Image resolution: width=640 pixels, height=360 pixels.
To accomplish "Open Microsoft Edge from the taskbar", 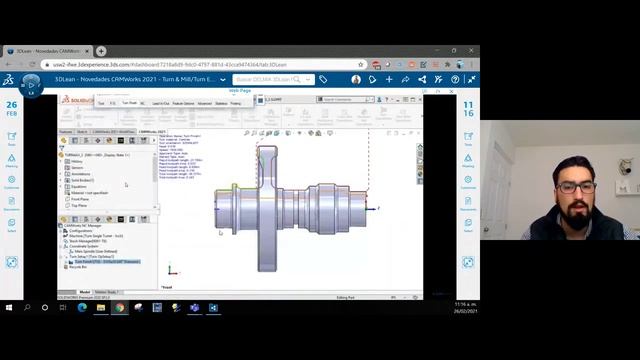I will click(82, 308).
